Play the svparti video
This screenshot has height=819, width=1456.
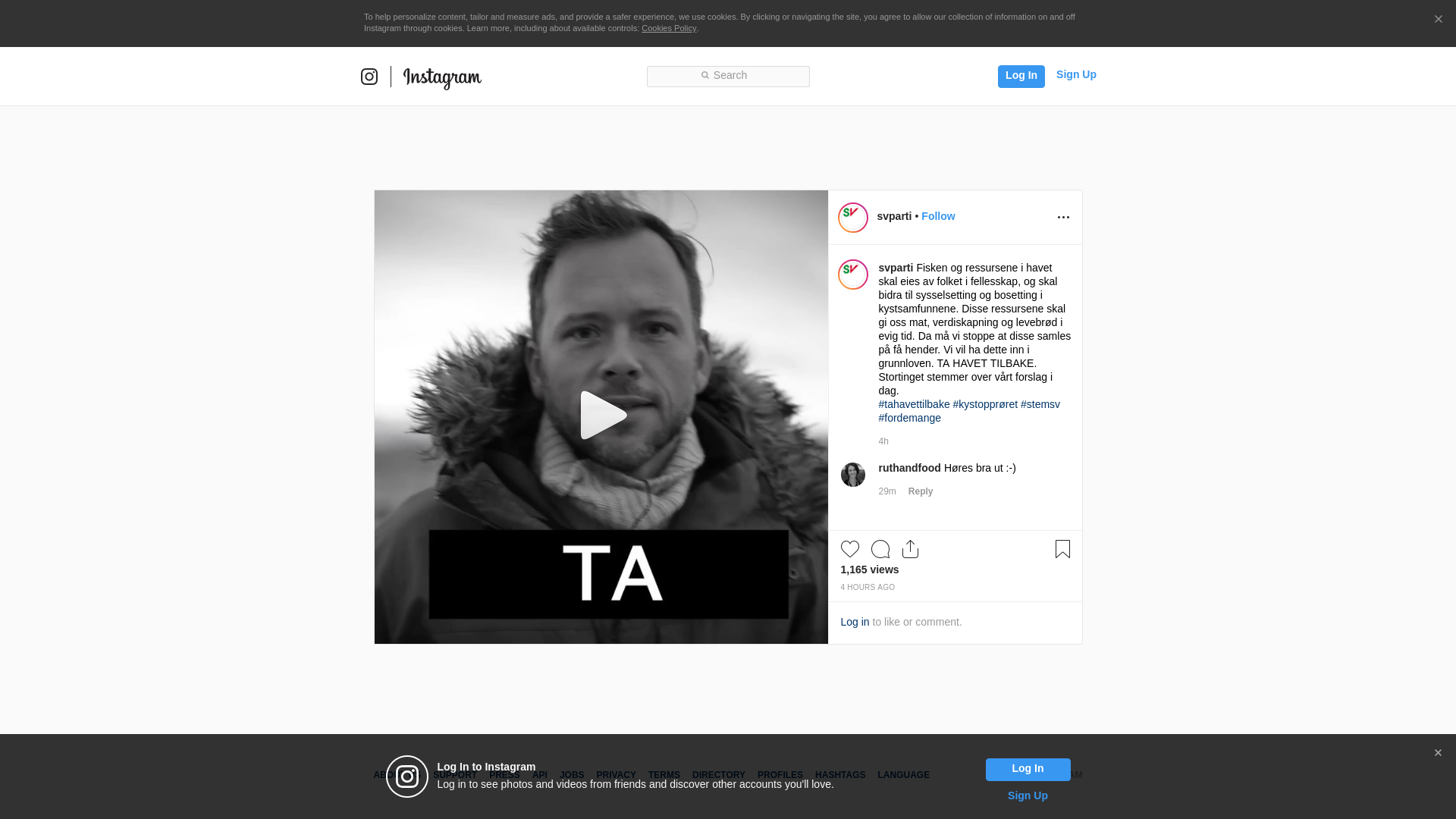pyautogui.click(x=602, y=415)
